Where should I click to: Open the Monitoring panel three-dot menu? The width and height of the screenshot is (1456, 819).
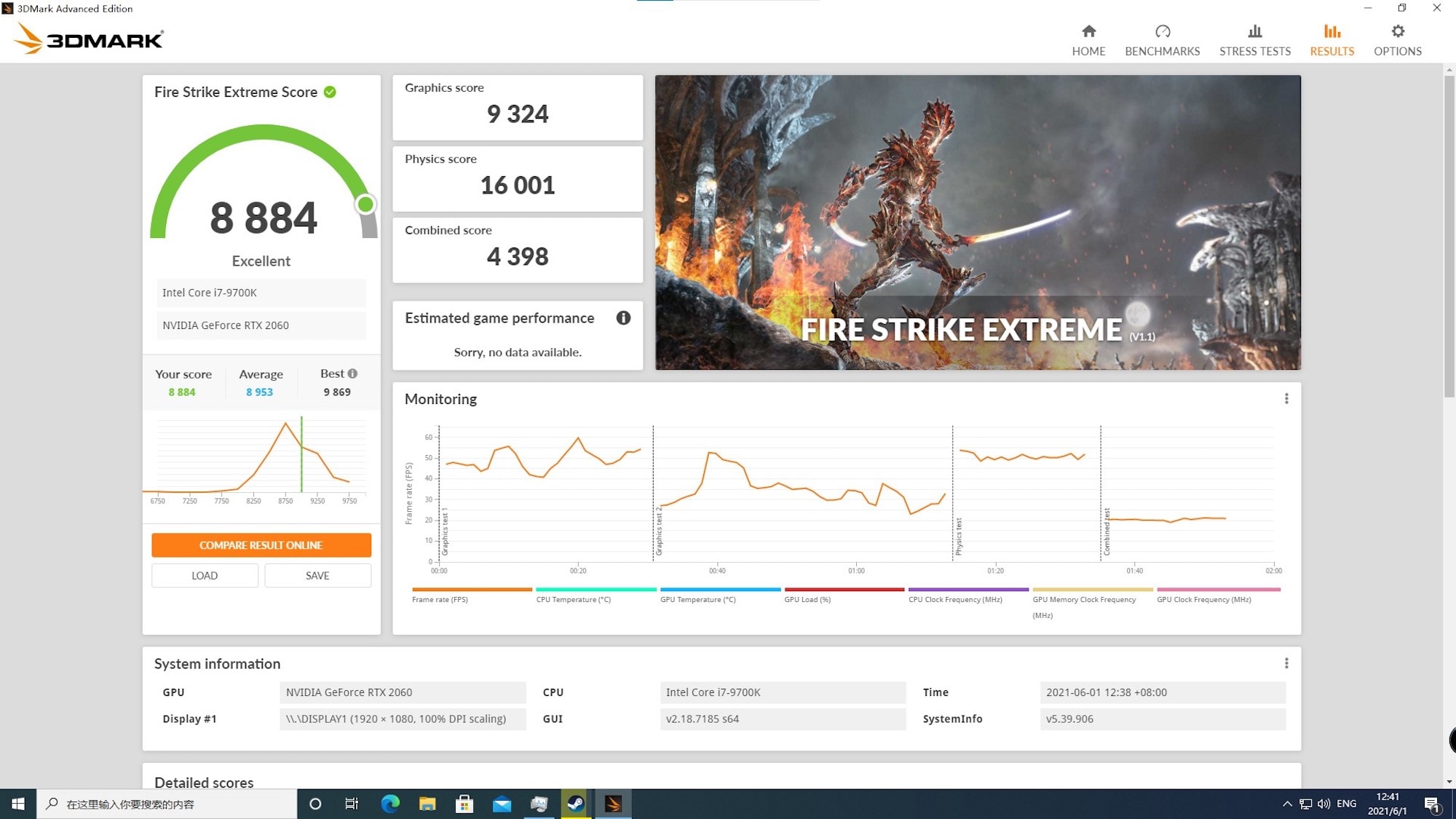[x=1286, y=399]
